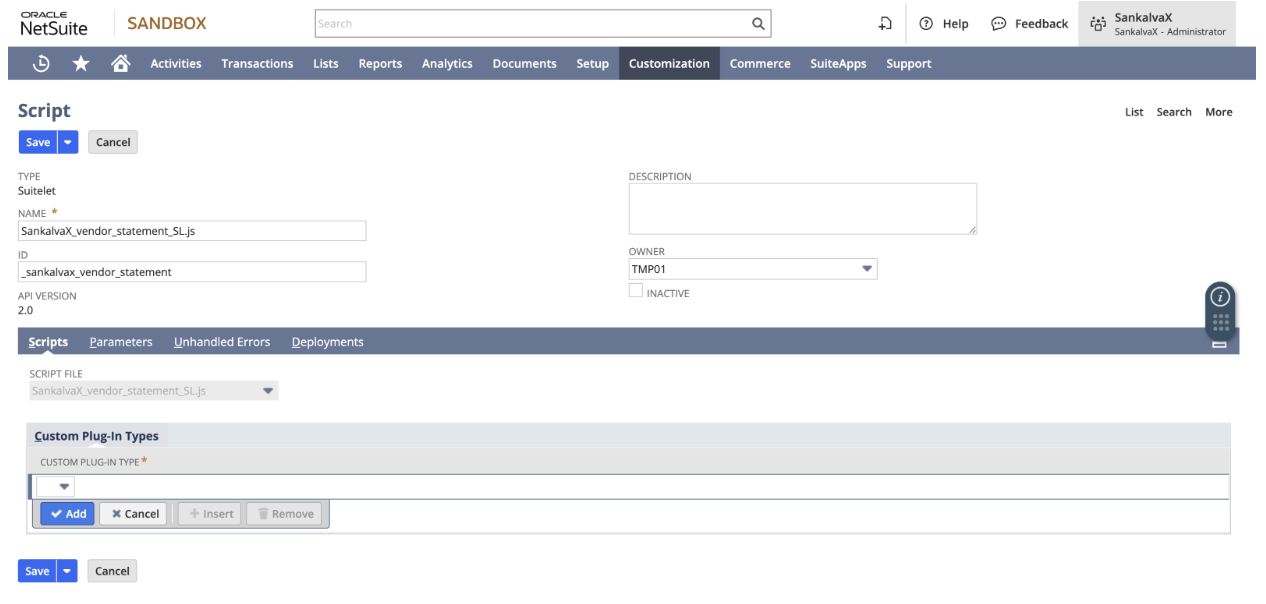Open the Commerce menu
This screenshot has width=1266, height=604.
click(x=760, y=64)
